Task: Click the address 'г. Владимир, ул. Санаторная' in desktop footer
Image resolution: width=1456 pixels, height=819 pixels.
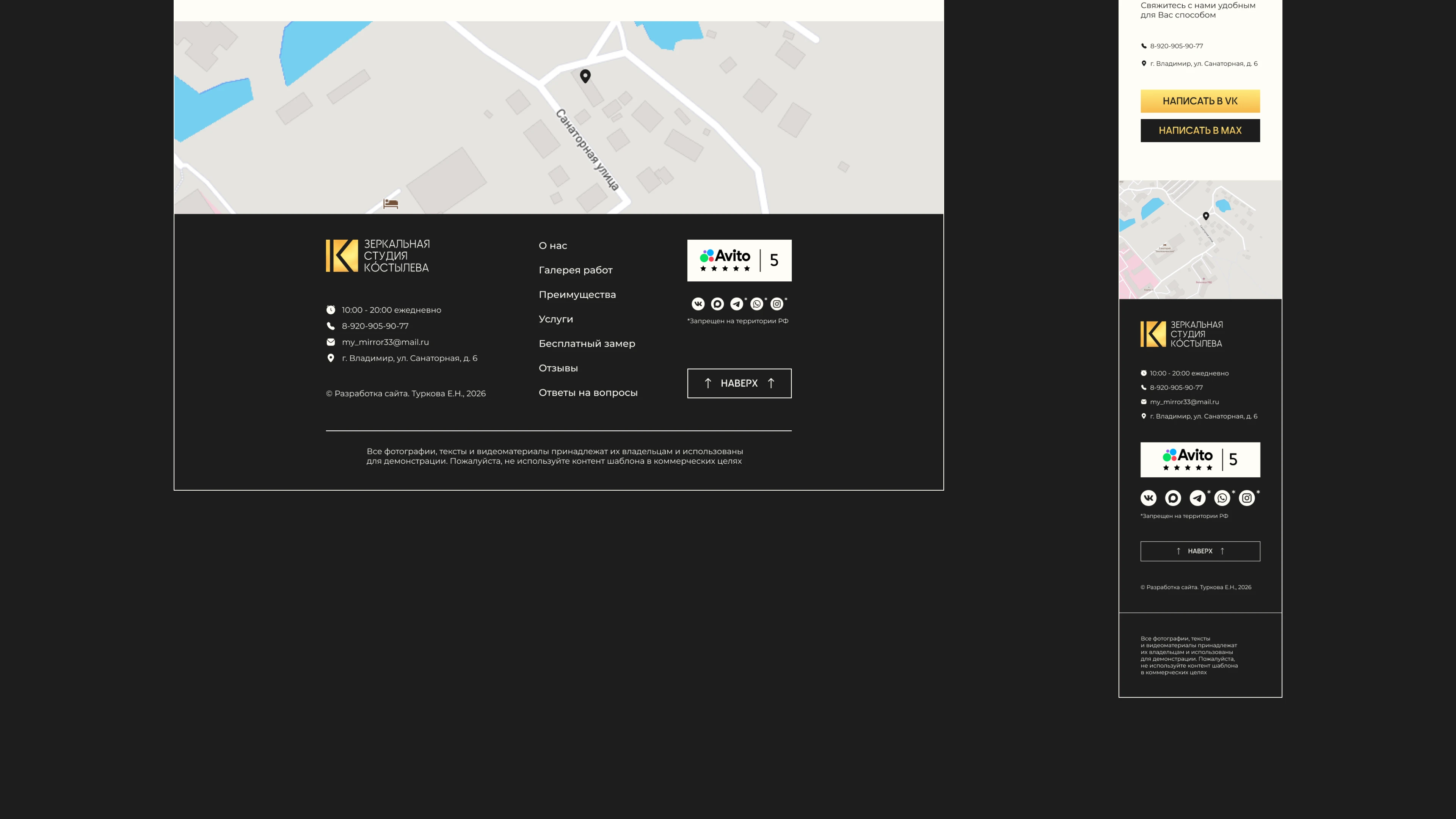Action: [x=410, y=358]
